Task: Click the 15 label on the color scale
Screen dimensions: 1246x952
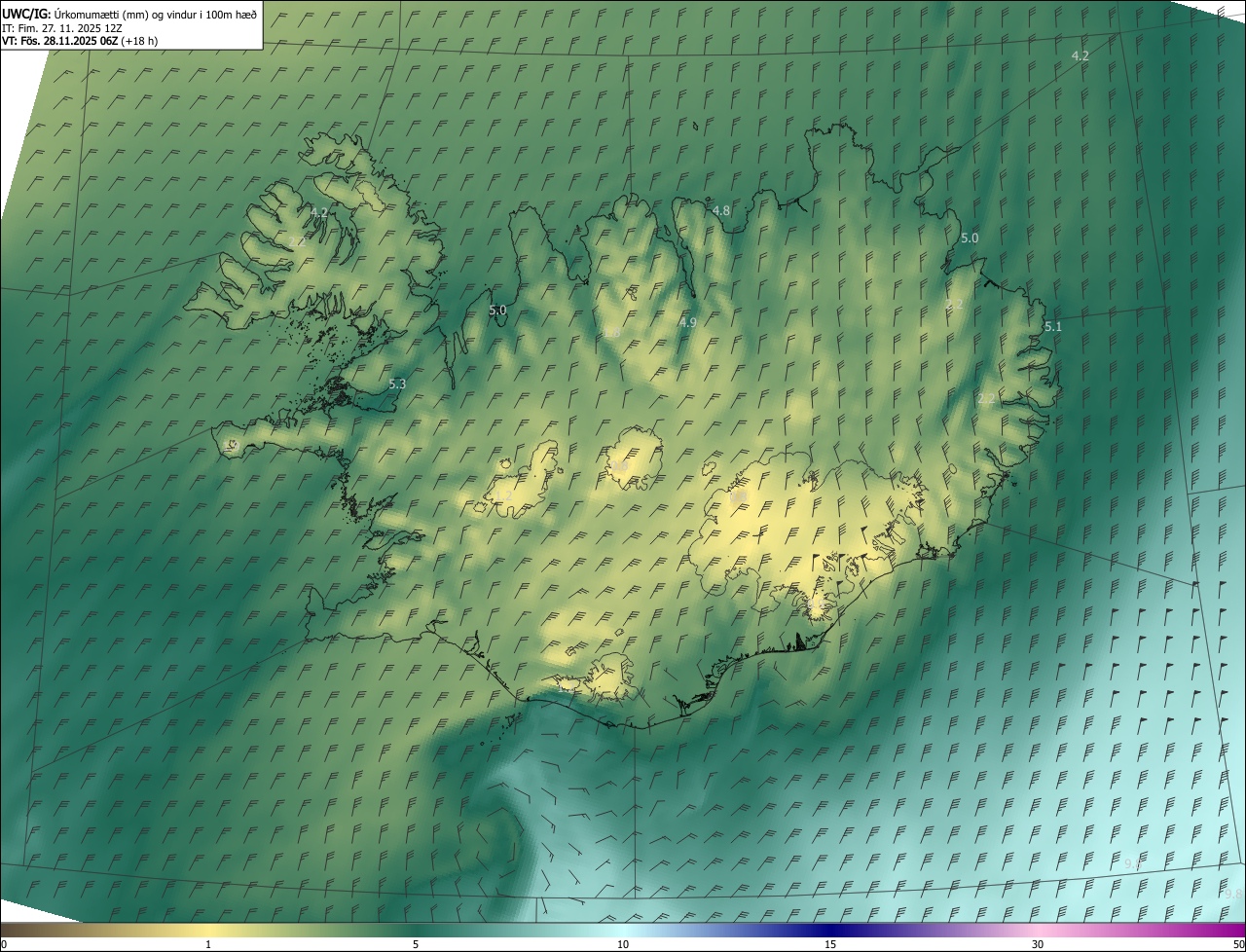Action: tap(830, 944)
